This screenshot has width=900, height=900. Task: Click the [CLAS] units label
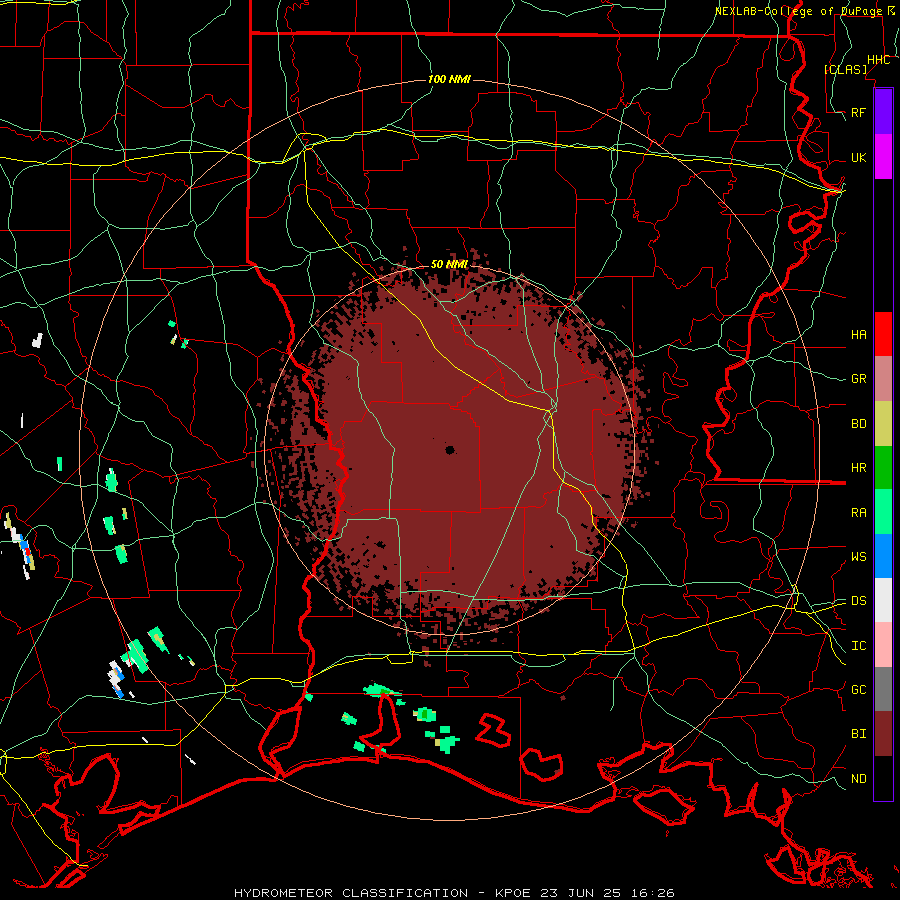[x=845, y=69]
